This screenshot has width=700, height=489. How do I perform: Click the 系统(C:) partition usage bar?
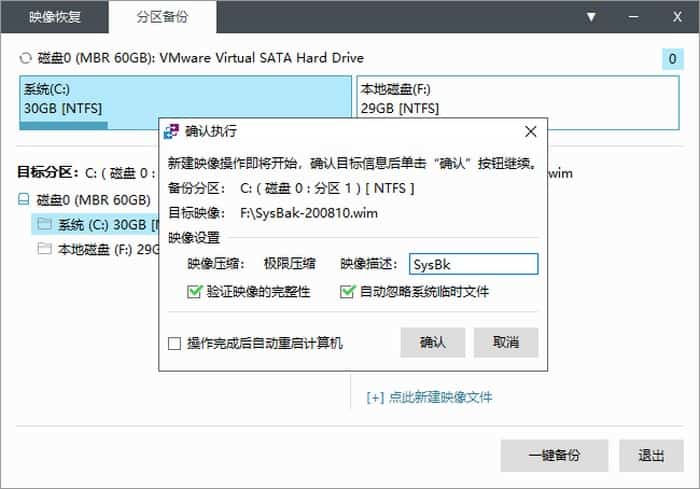point(63,126)
